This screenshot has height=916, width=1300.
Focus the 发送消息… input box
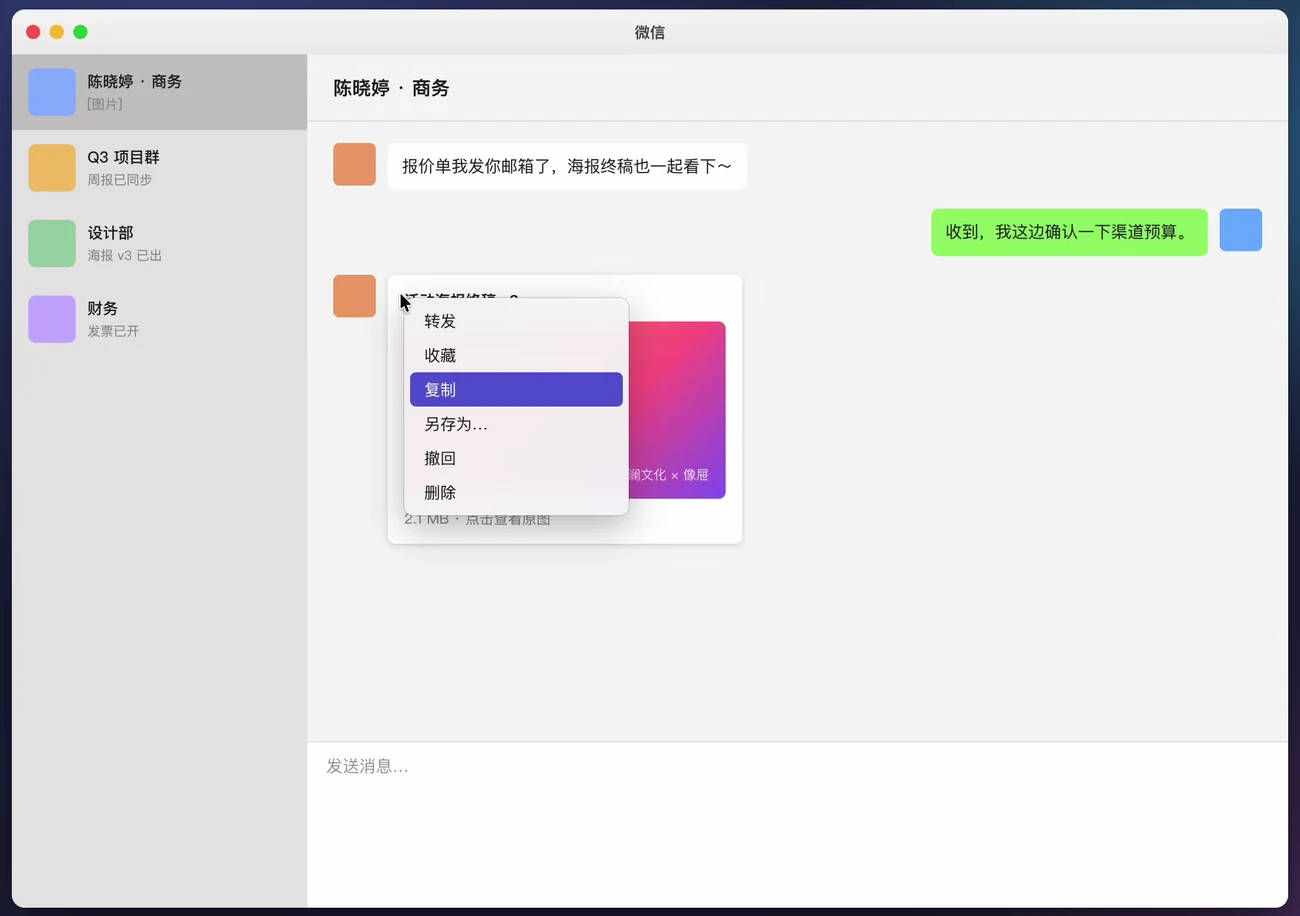pyautogui.click(x=797, y=824)
